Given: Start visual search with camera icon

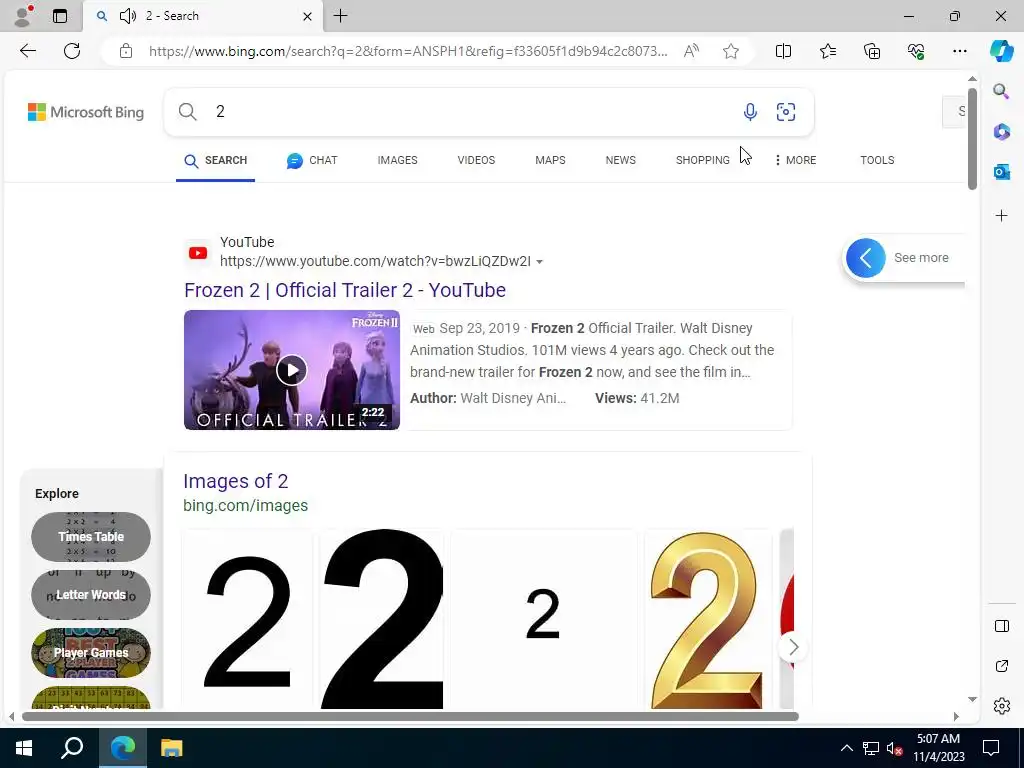Looking at the screenshot, I should (x=786, y=112).
